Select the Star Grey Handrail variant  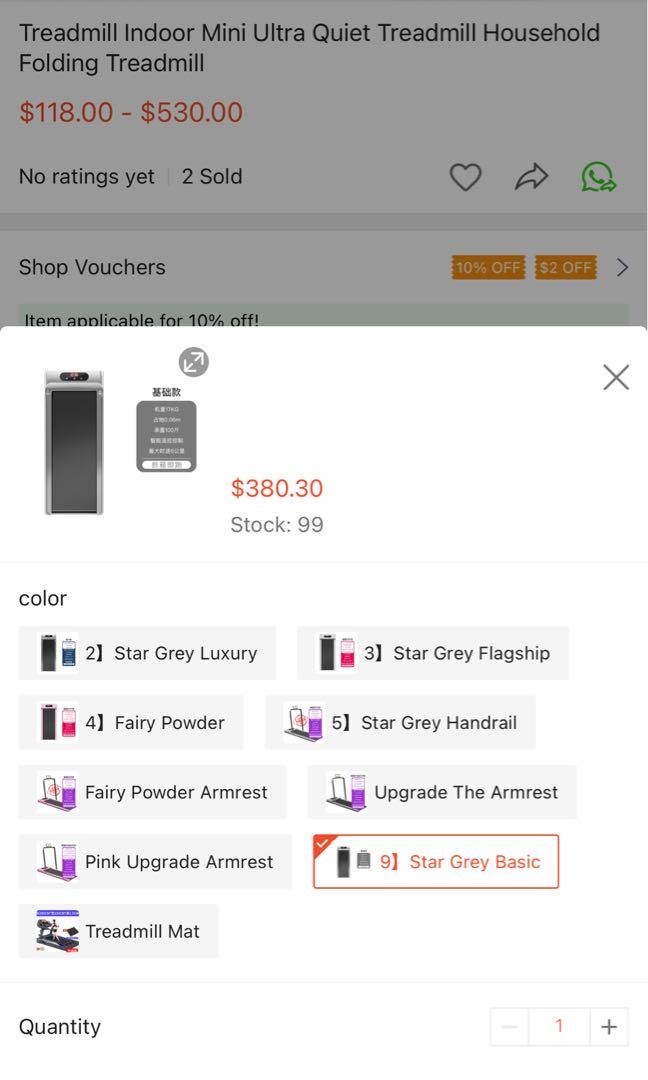point(400,723)
